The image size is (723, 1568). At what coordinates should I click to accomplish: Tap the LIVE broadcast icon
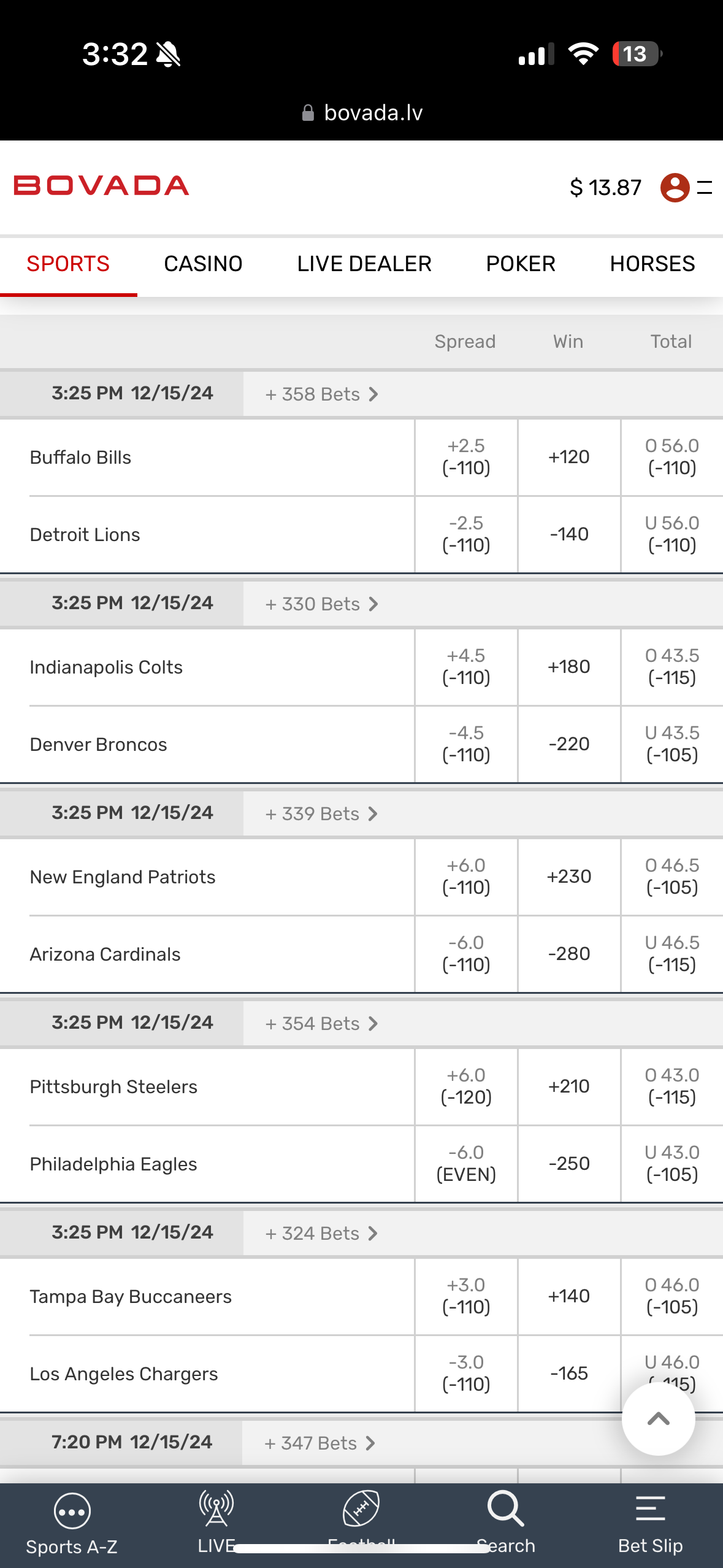pyautogui.click(x=216, y=1510)
